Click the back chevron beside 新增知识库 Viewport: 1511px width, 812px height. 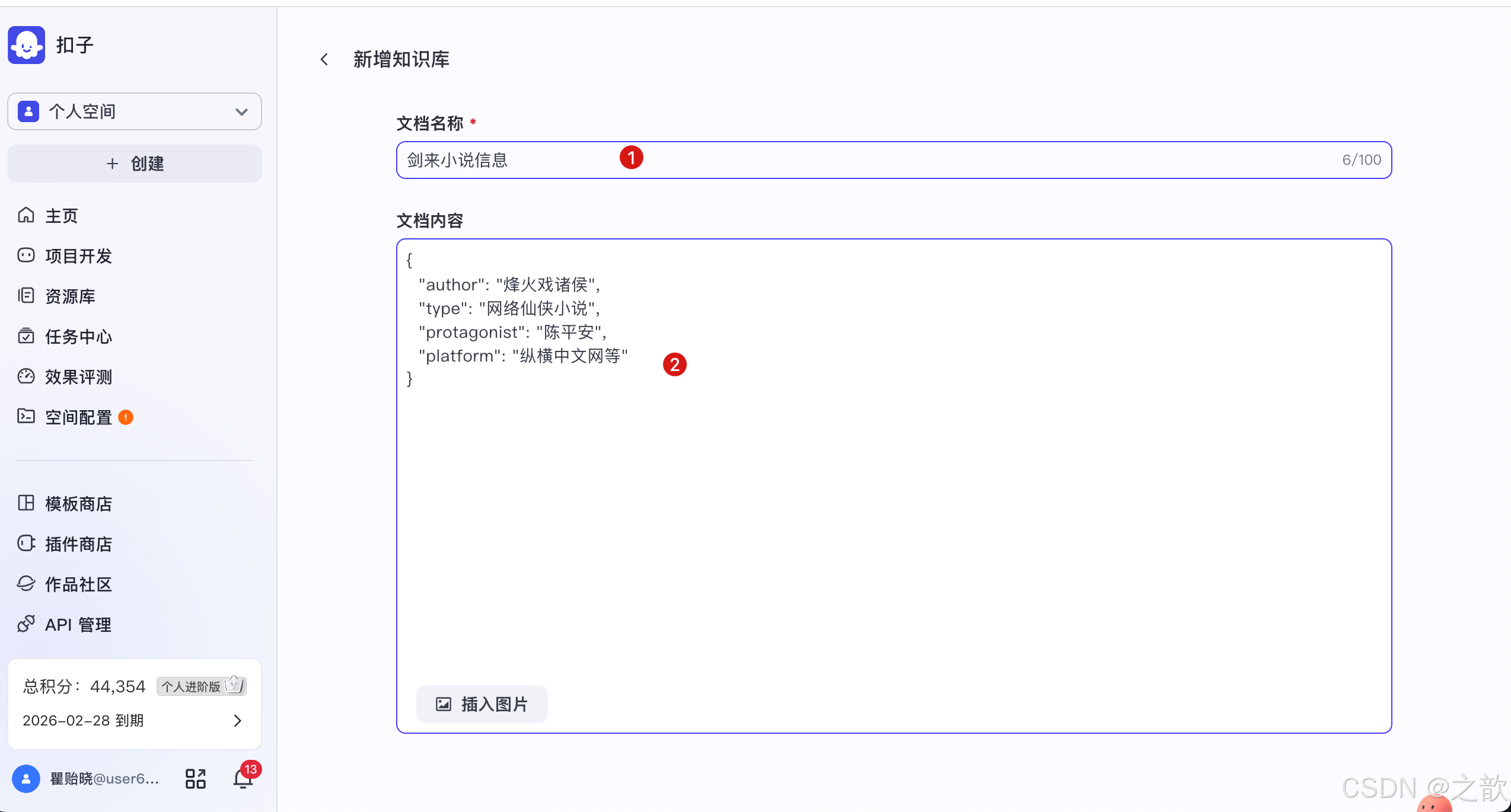coord(324,59)
